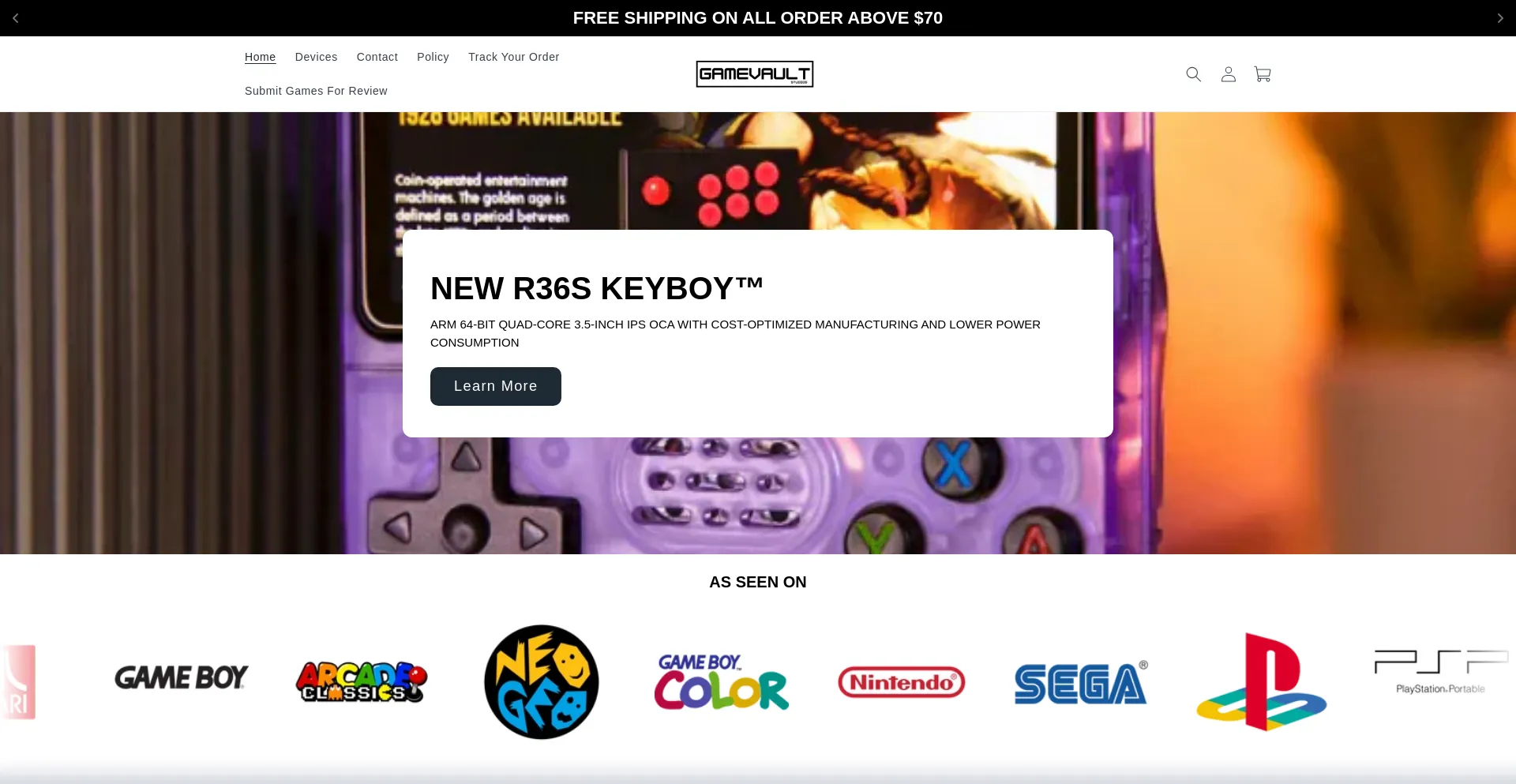Click the Nintendo logo
Image resolution: width=1516 pixels, height=784 pixels.
point(902,682)
